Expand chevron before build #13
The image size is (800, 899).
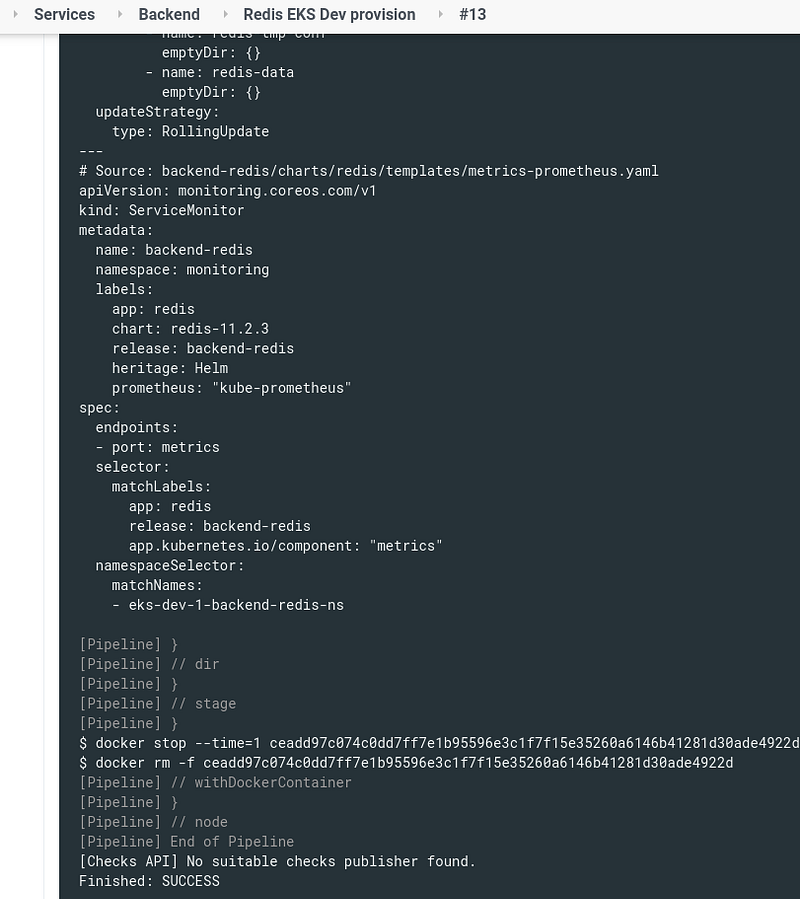pyautogui.click(x=440, y=14)
